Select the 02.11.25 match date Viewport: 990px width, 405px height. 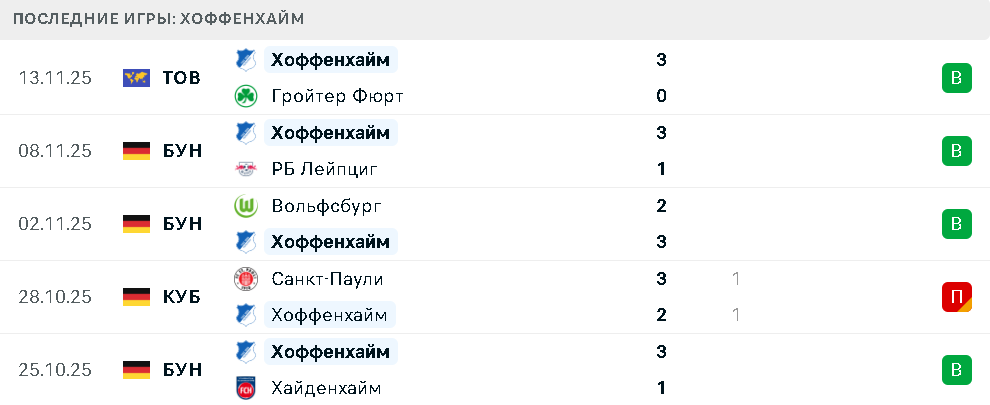[55, 224]
